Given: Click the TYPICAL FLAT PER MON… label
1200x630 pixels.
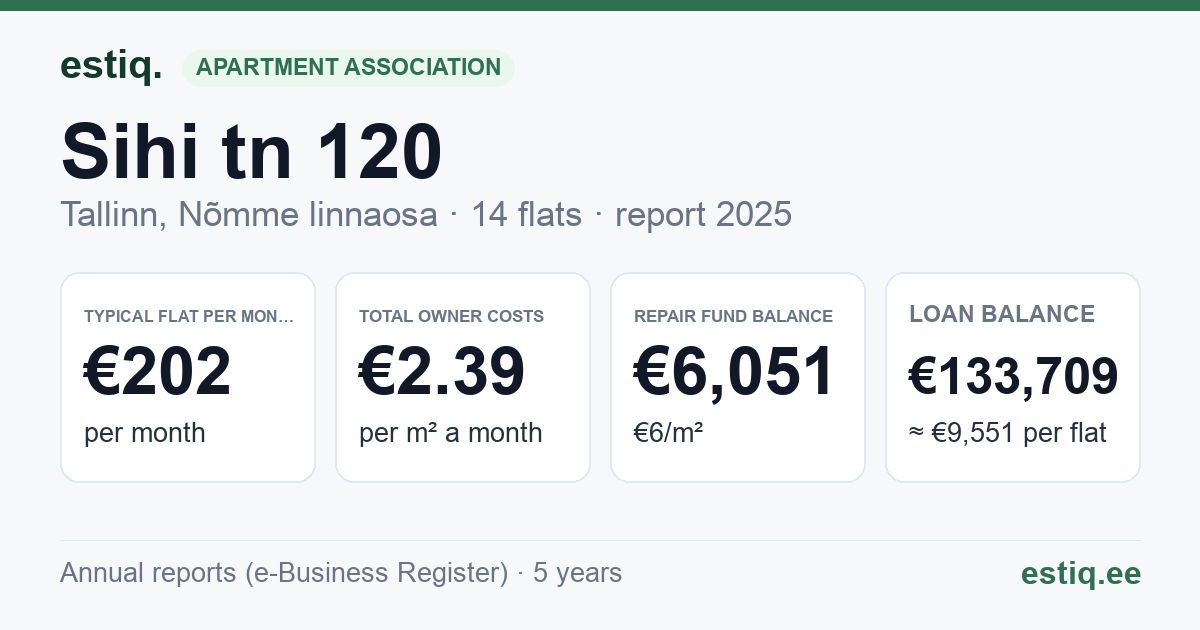Looking at the screenshot, I should [x=189, y=316].
